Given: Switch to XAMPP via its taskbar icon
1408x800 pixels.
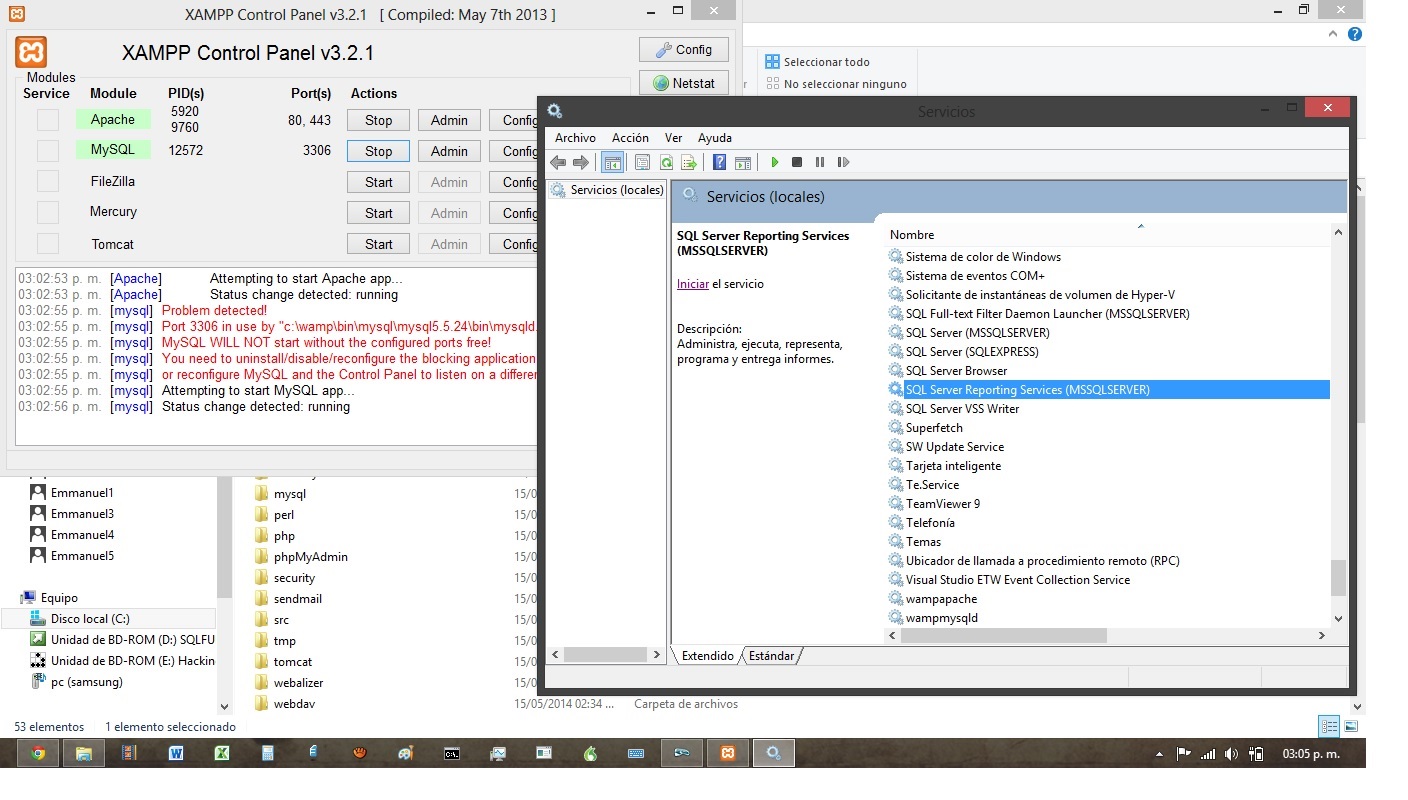Looking at the screenshot, I should [728, 753].
